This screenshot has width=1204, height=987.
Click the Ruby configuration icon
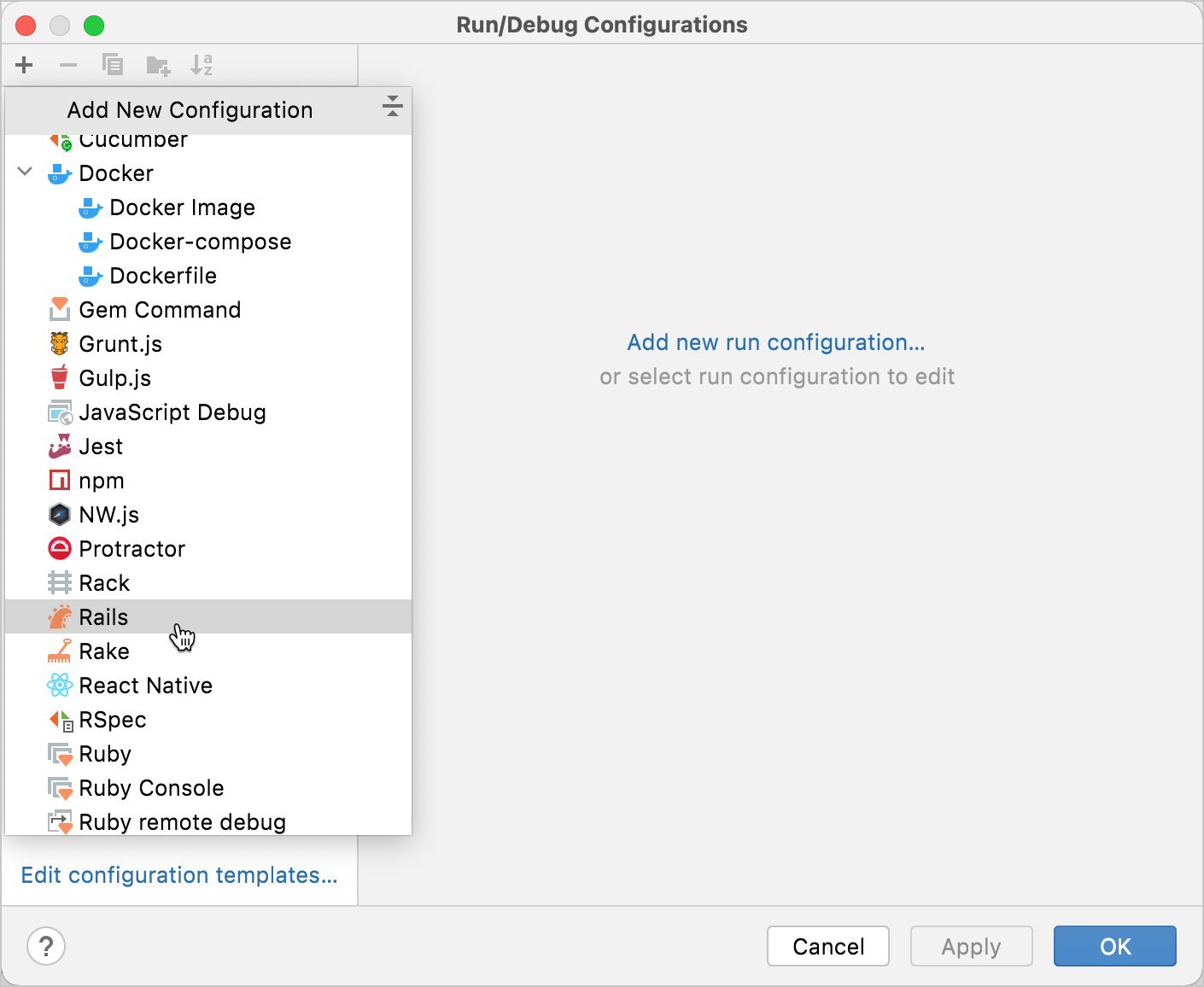pos(60,754)
